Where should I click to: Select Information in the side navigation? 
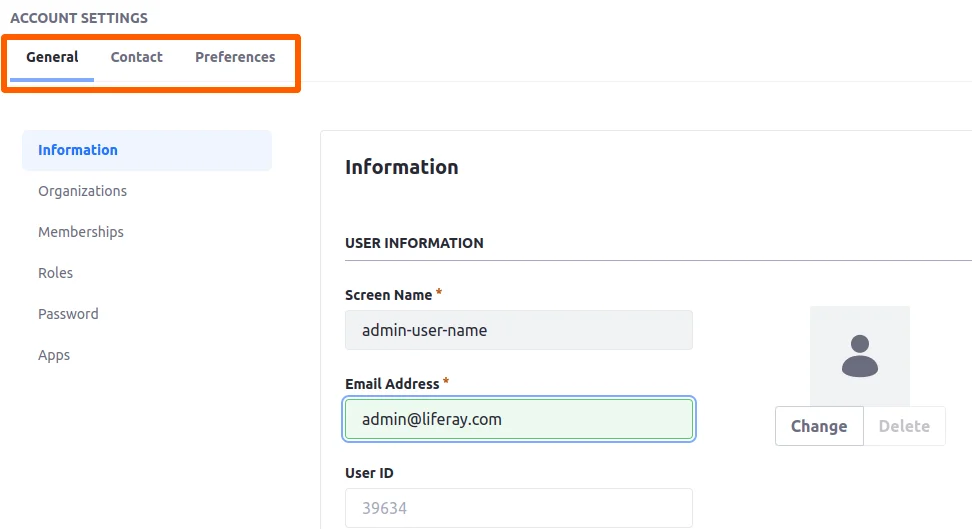pyautogui.click(x=78, y=150)
